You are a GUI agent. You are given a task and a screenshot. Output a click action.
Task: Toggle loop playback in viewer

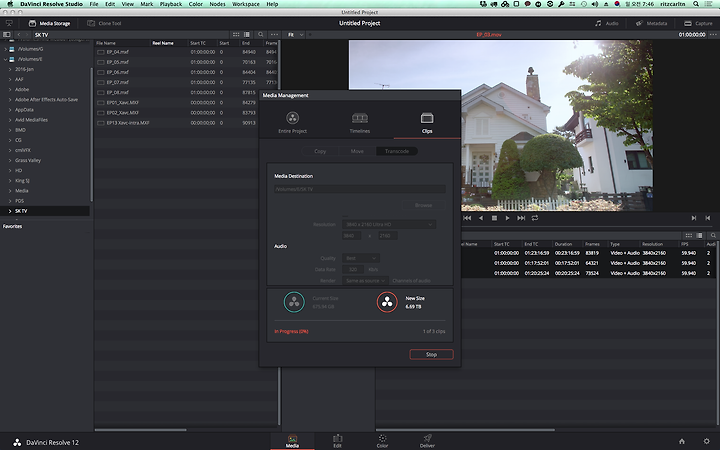click(x=535, y=218)
